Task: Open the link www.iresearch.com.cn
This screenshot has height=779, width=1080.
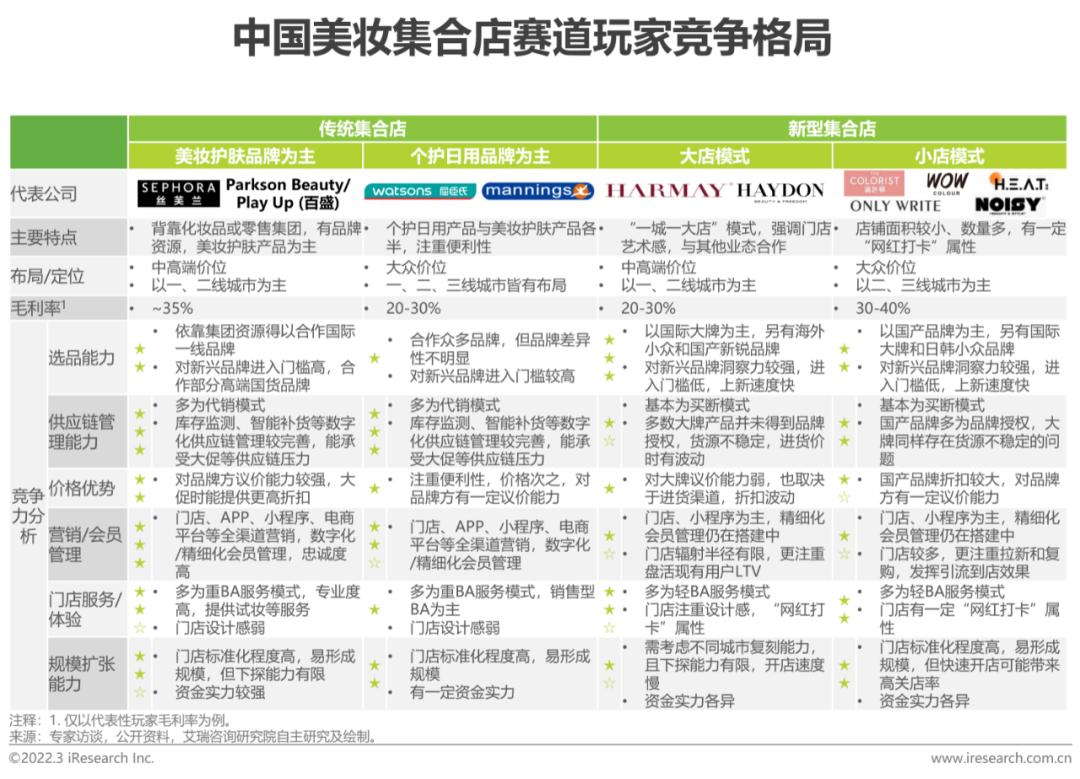Action: pyautogui.click(x=1002, y=759)
